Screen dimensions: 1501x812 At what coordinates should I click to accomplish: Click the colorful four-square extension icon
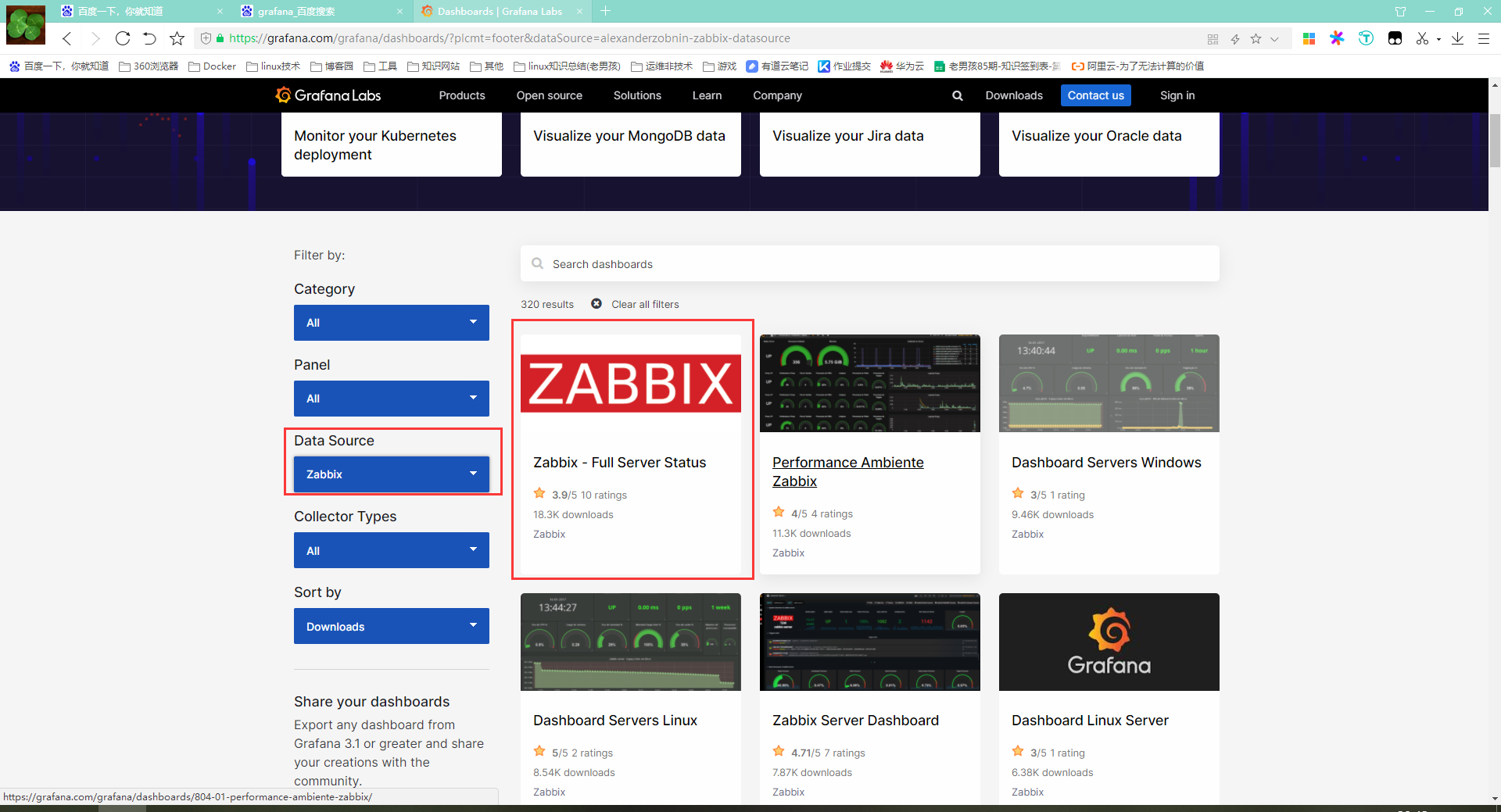[x=1309, y=38]
